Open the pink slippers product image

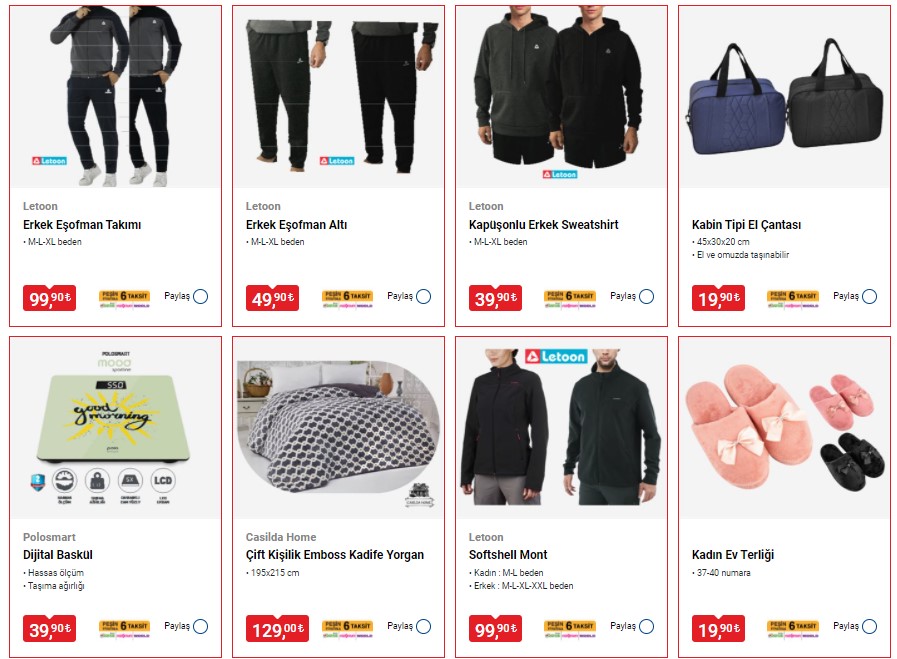tap(784, 428)
